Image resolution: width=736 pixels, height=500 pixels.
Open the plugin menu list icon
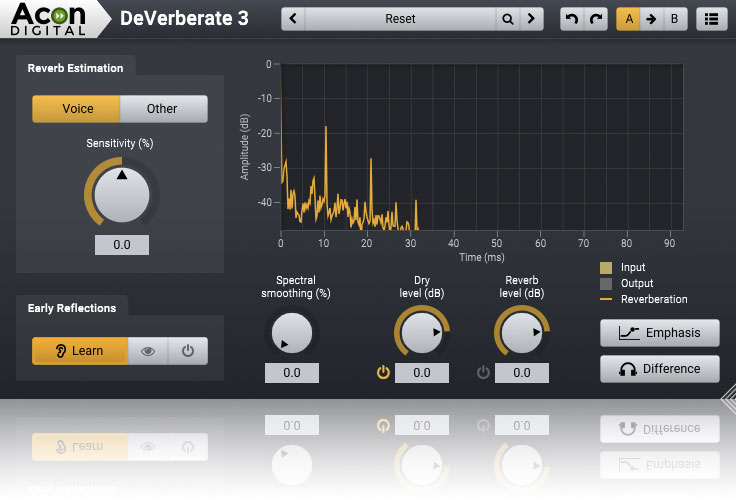[711, 19]
